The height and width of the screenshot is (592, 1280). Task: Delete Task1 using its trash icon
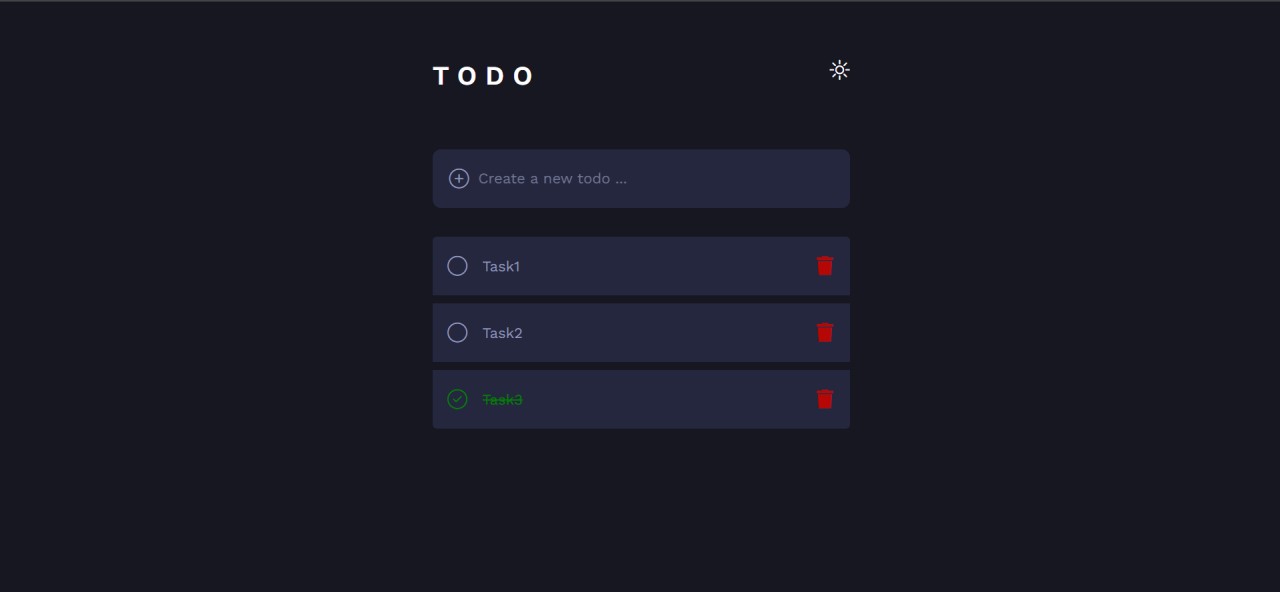click(825, 266)
